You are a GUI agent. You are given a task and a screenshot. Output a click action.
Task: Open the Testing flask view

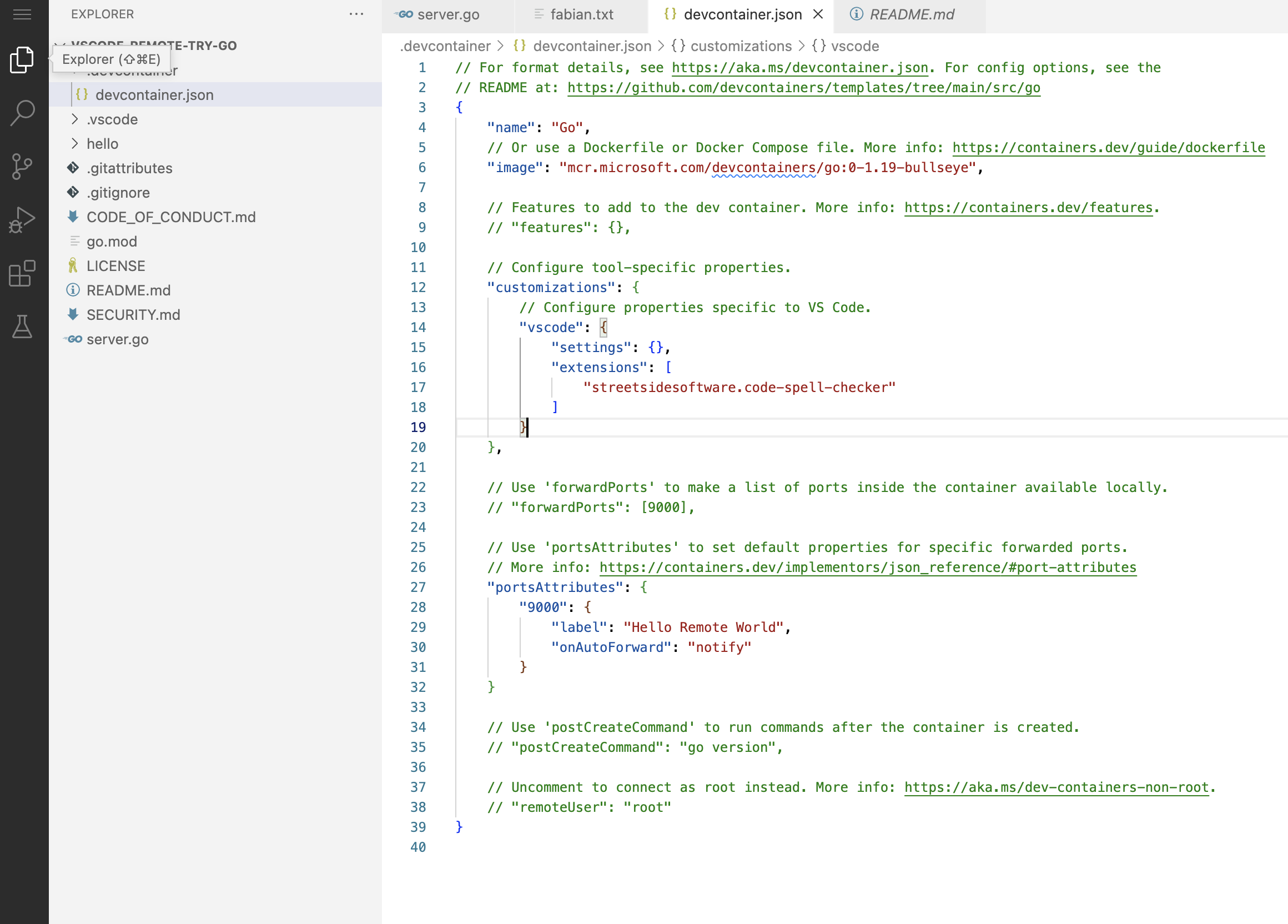coord(22,327)
